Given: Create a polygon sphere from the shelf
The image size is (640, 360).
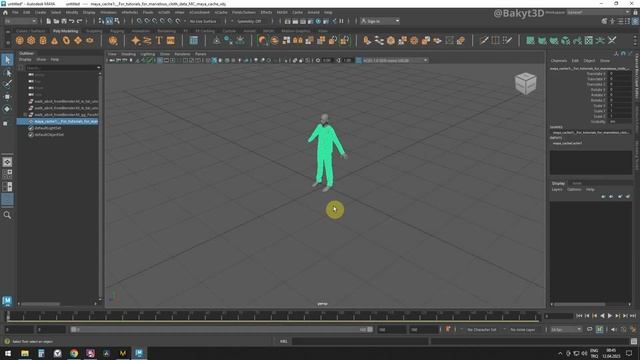Looking at the screenshot, I should pyautogui.click(x=20, y=40).
